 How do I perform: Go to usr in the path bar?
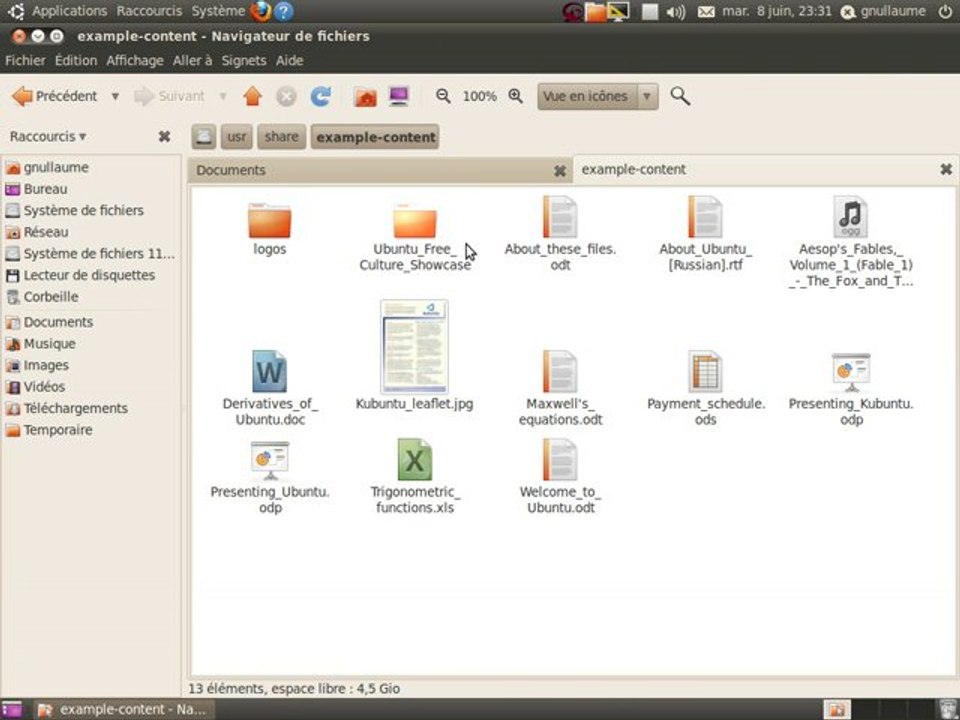[x=237, y=137]
